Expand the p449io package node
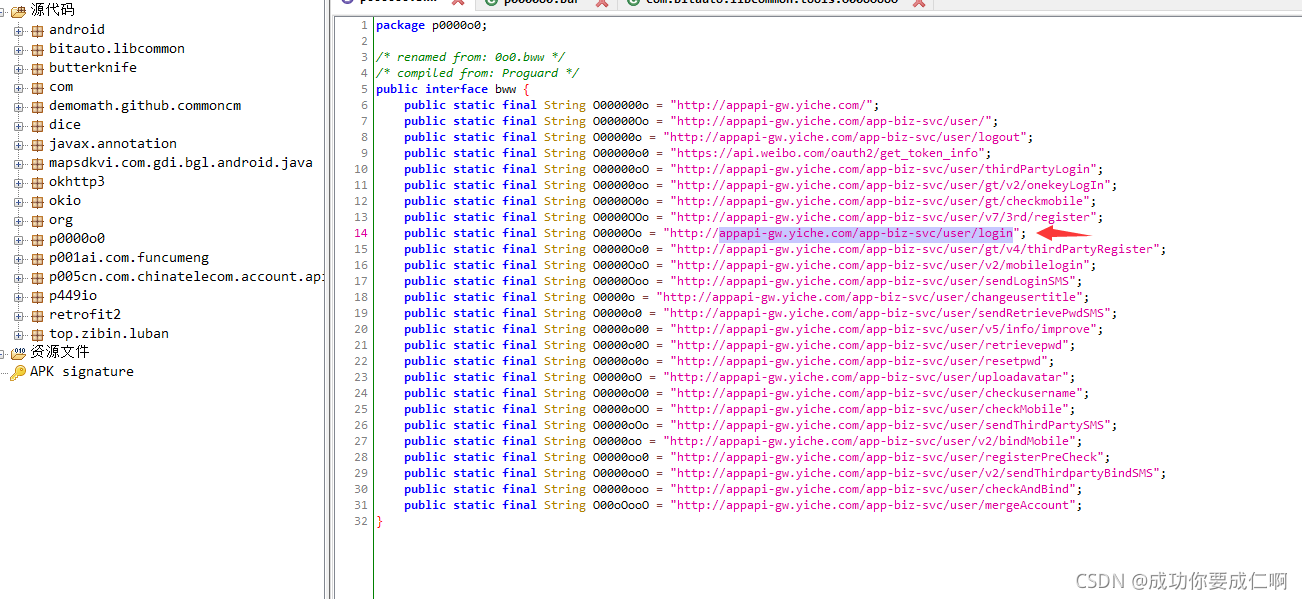1302x599 pixels. (18, 296)
